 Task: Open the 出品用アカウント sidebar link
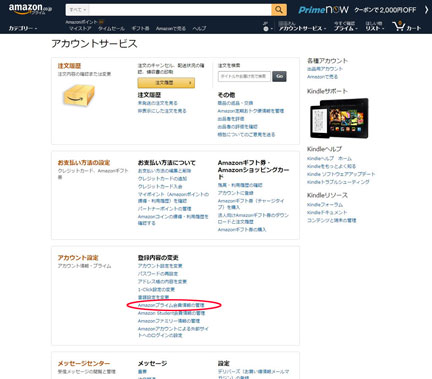(x=325, y=69)
